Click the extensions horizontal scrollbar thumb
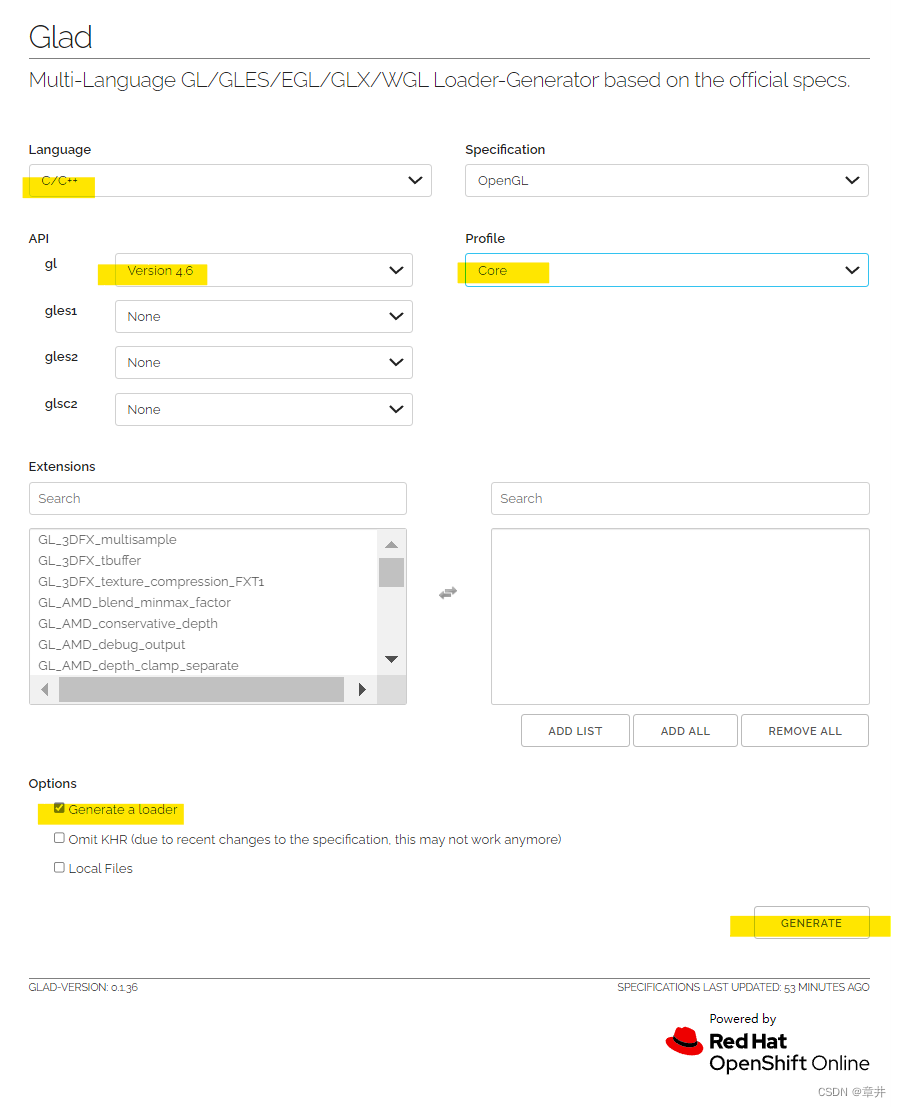The width and height of the screenshot is (901, 1107). (200, 689)
